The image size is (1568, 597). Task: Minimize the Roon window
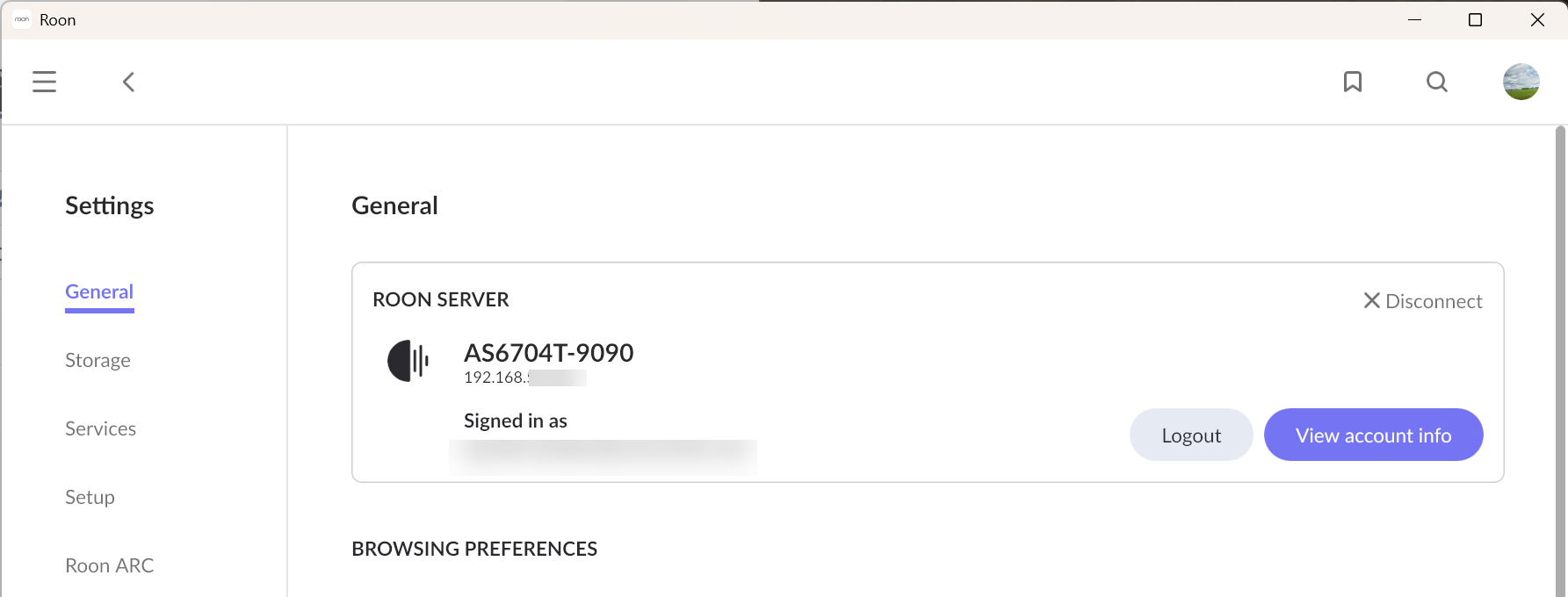[x=1414, y=19]
